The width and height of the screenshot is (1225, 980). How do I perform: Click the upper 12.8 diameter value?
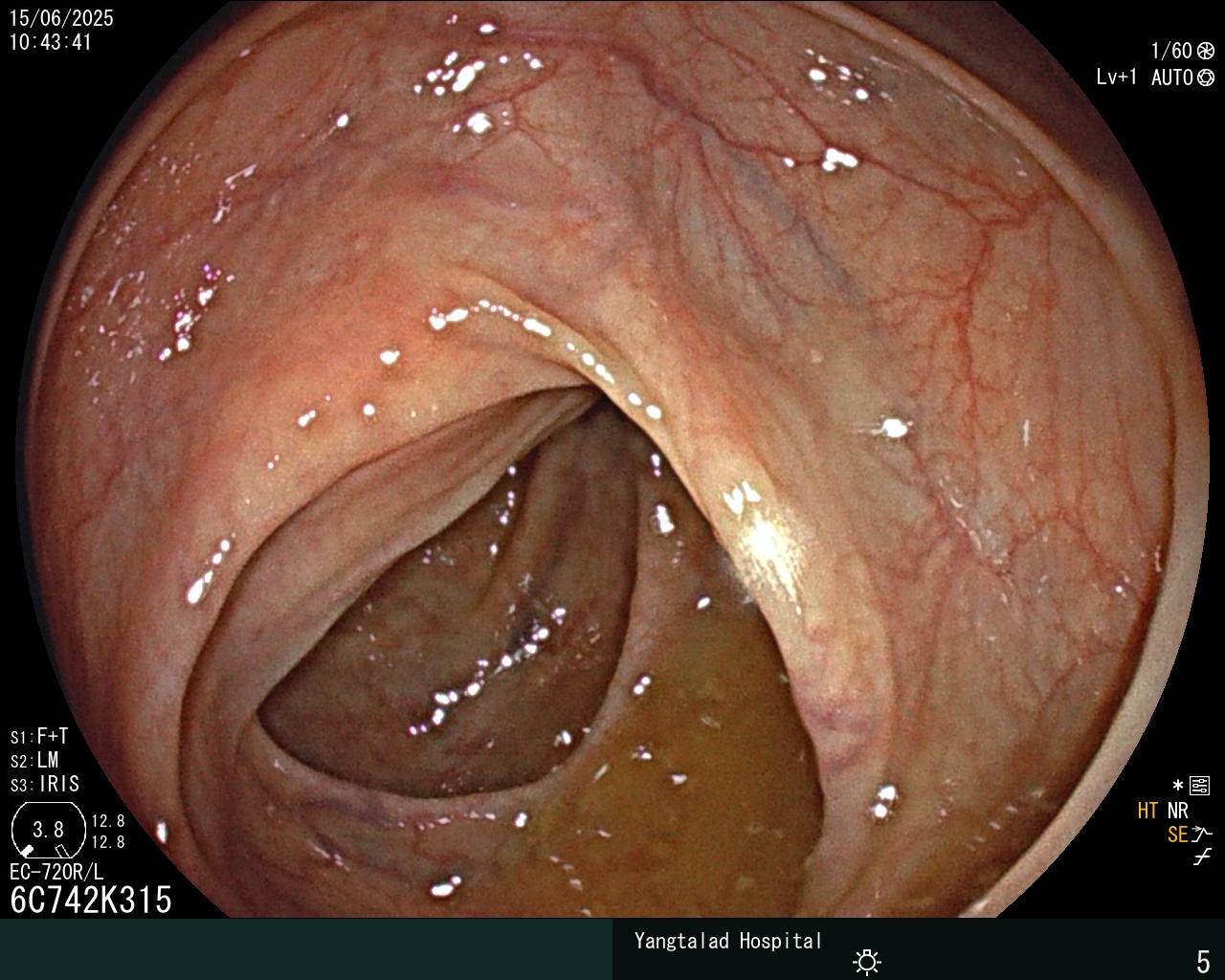tap(108, 821)
